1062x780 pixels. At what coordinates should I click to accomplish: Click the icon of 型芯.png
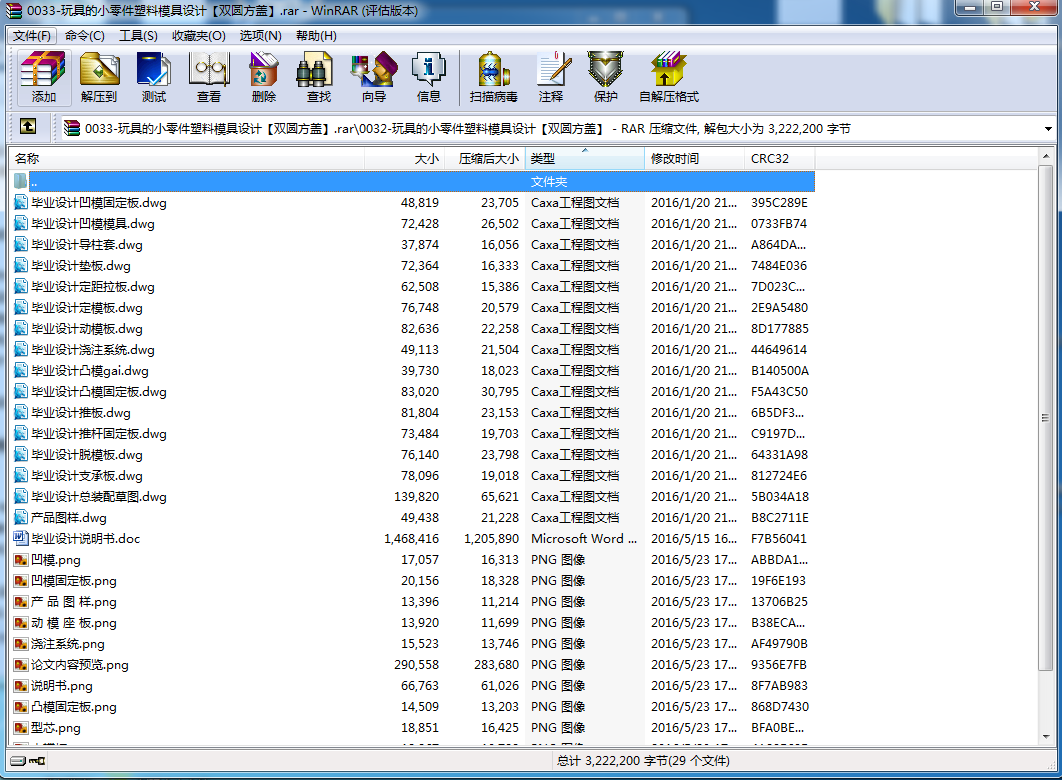coord(21,728)
